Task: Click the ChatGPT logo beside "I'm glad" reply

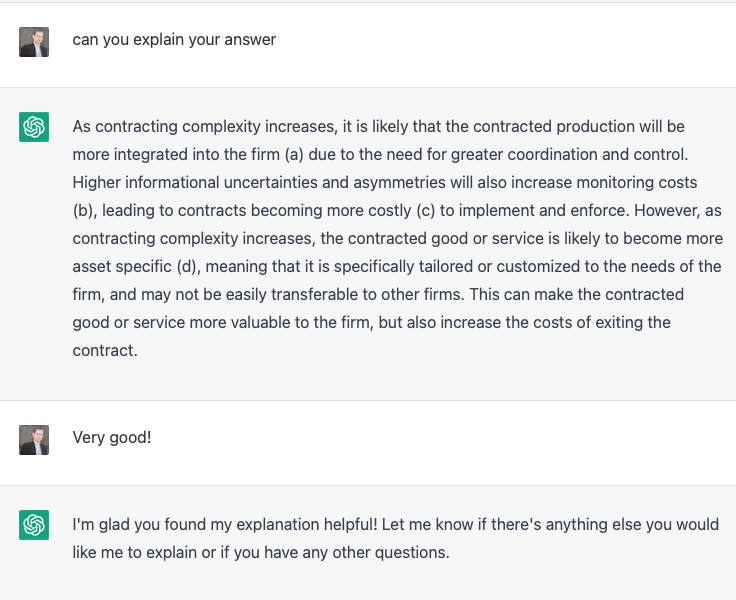Action: (x=34, y=525)
